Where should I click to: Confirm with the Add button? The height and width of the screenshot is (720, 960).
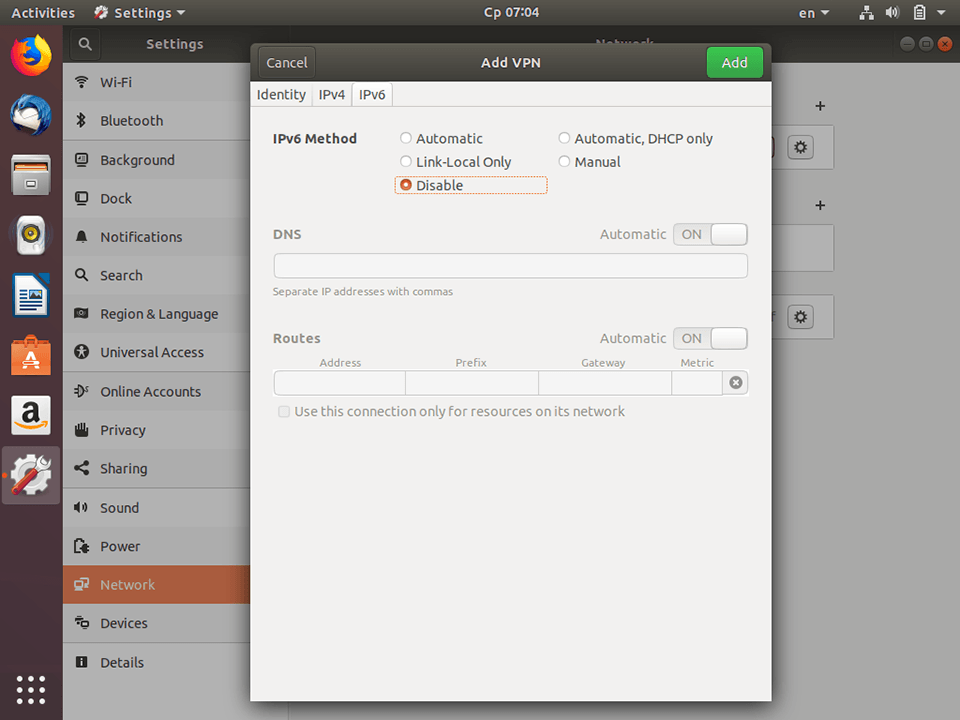[x=734, y=62]
